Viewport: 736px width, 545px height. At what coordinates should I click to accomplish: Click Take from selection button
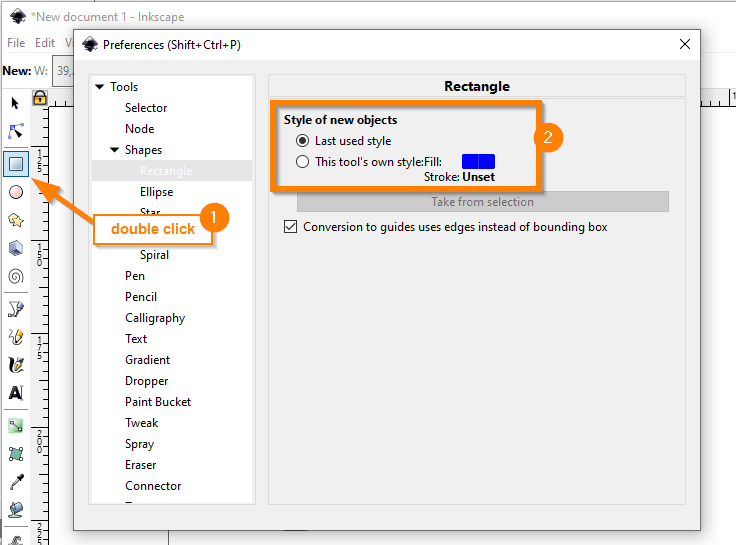coord(483,202)
